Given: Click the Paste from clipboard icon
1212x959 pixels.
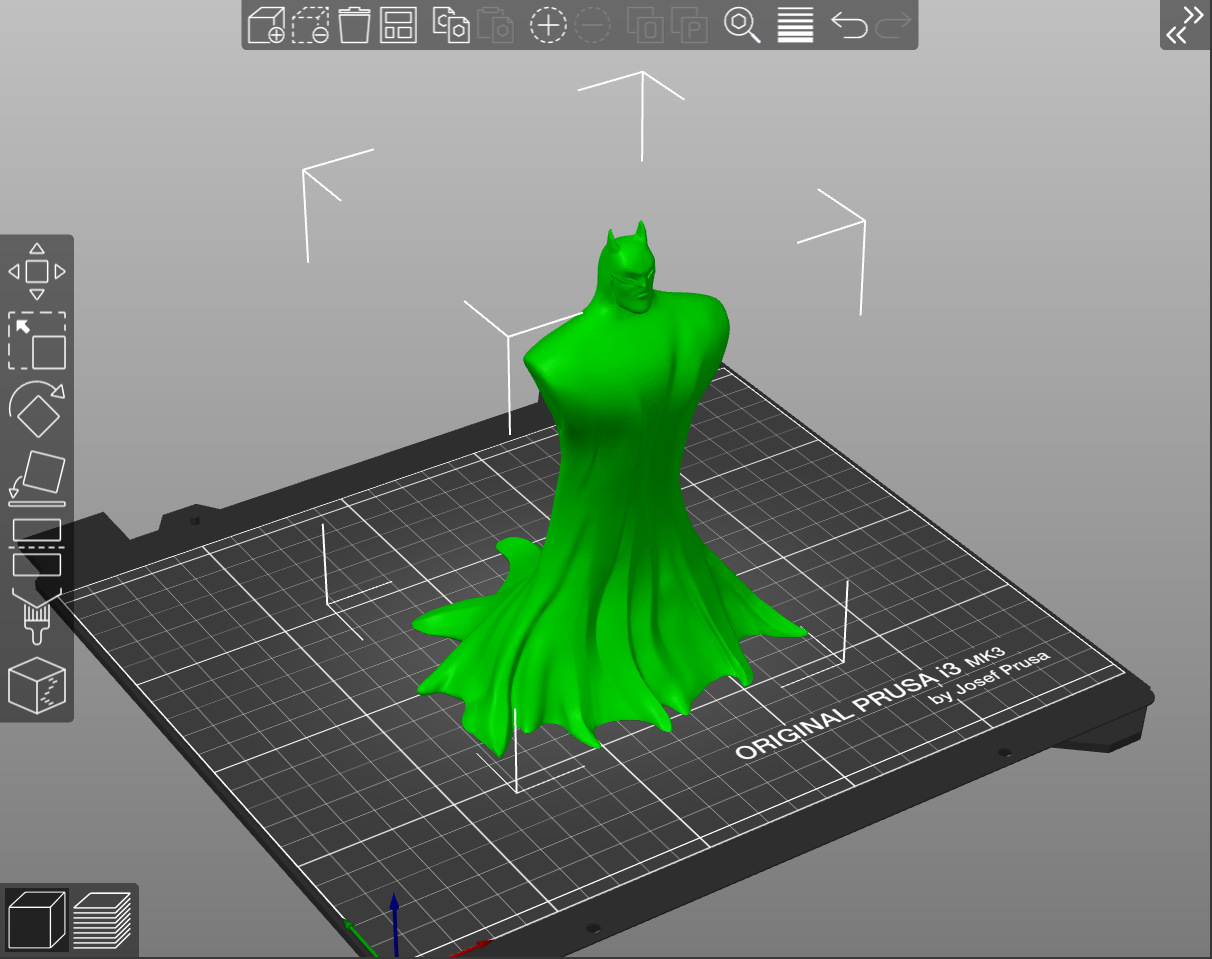Looking at the screenshot, I should click(495, 25).
